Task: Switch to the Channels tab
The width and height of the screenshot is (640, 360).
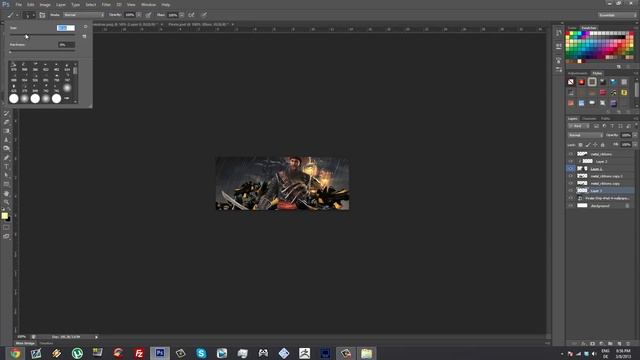Action: (589, 118)
